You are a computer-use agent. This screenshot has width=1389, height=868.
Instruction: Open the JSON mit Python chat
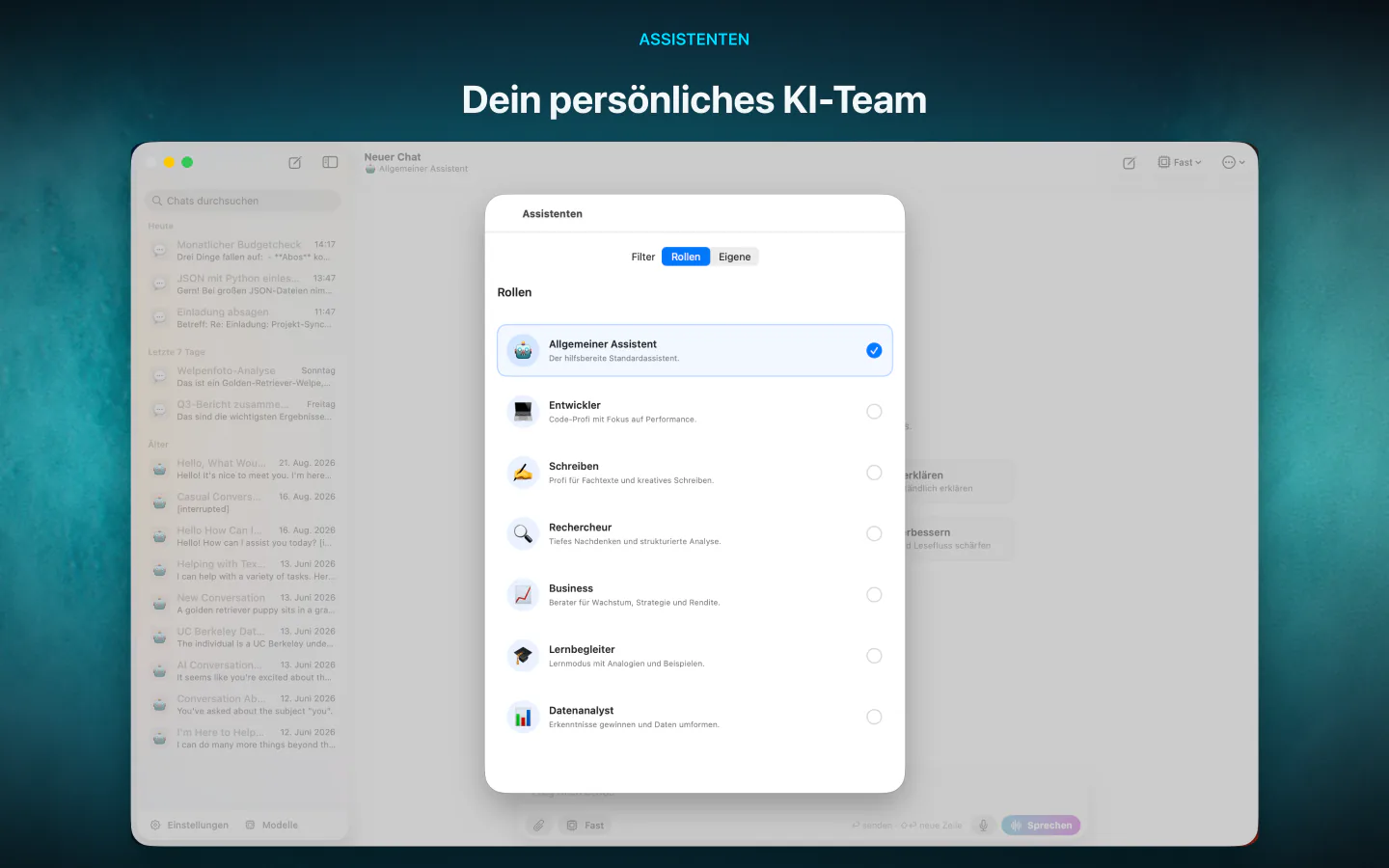[x=243, y=285]
